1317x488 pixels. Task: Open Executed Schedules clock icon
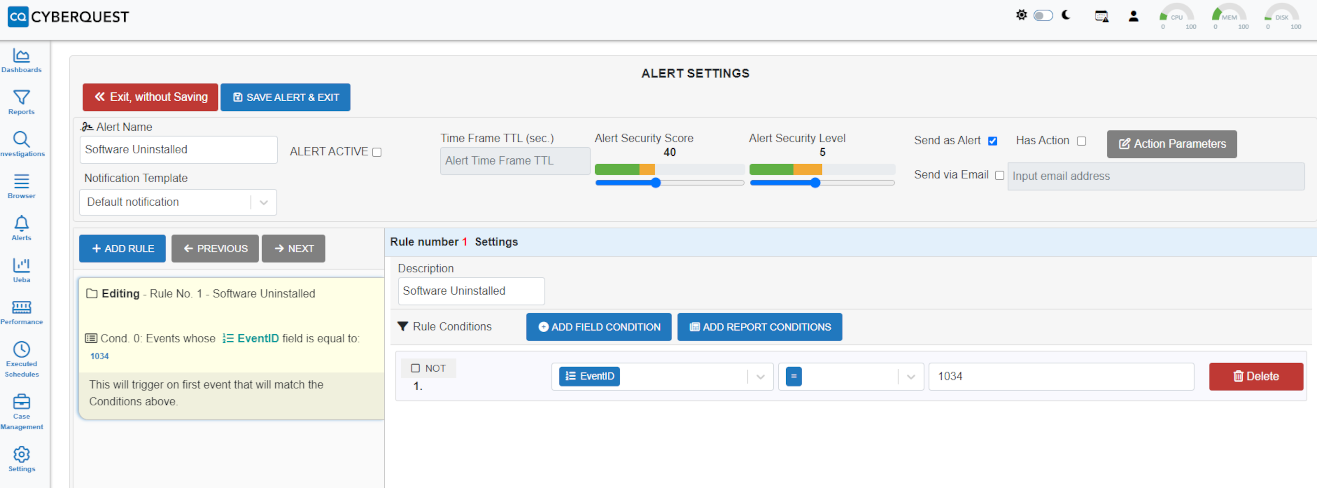point(21,349)
